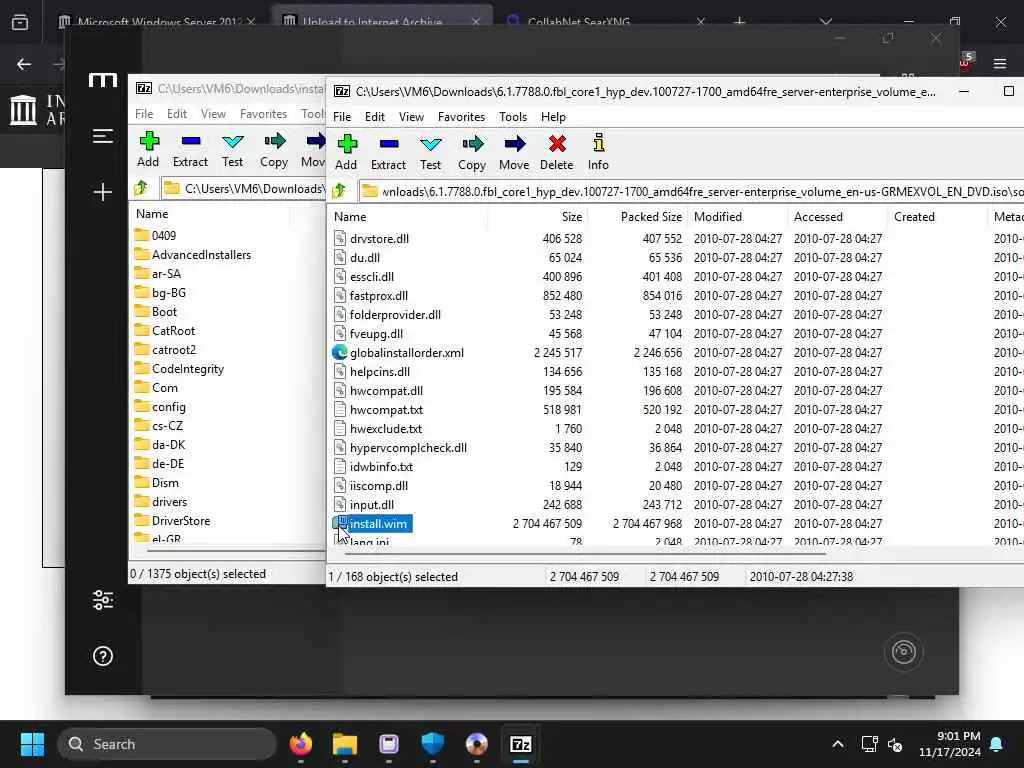Image resolution: width=1024 pixels, height=768 pixels.
Task: Open the Edit menu in front 7-Zip
Action: tap(374, 117)
